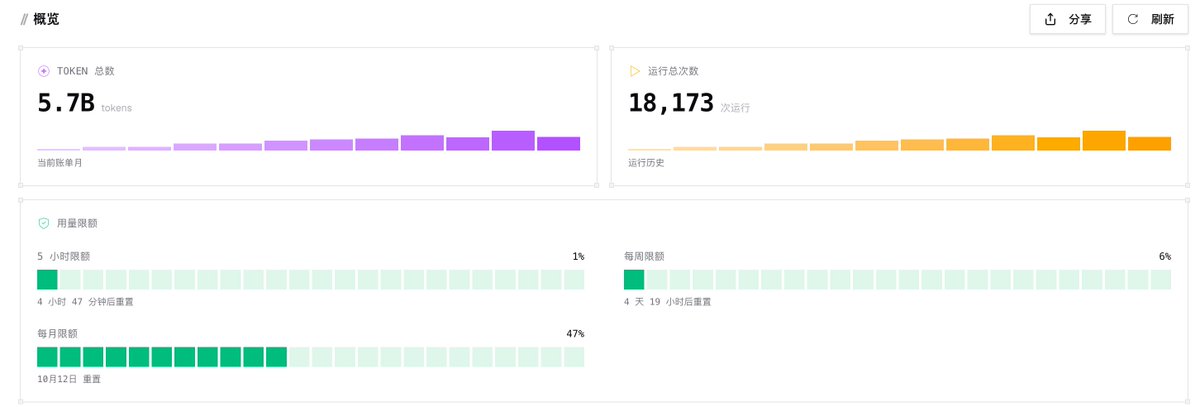Image resolution: width=1200 pixels, height=407 pixels.
Task: Click the tallest purple token chart bar
Action: tap(513, 140)
